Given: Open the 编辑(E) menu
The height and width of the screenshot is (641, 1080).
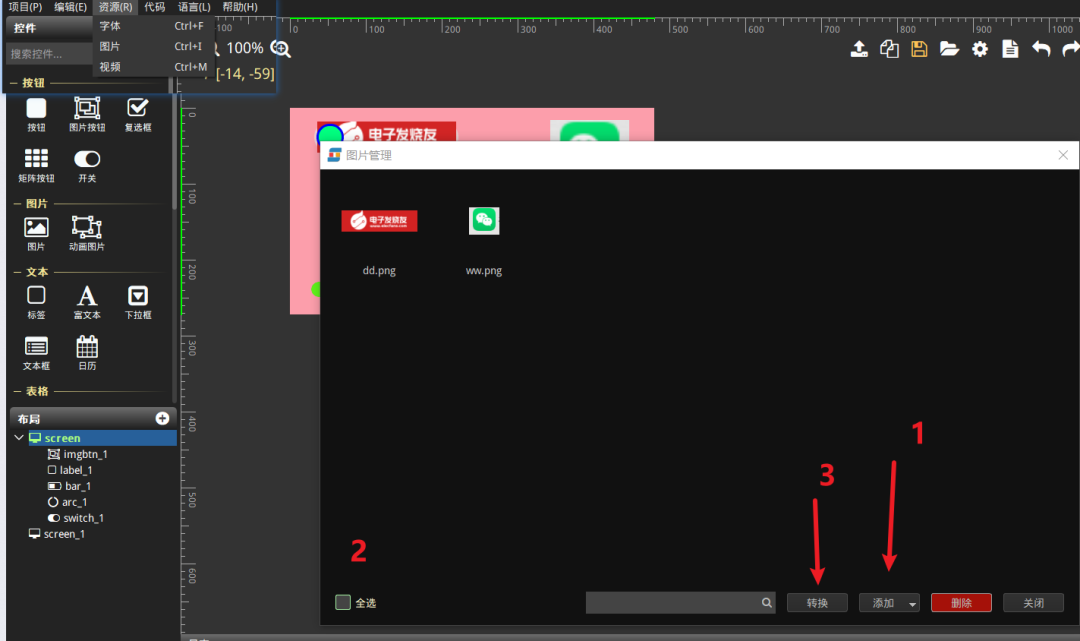Looking at the screenshot, I should (70, 7).
